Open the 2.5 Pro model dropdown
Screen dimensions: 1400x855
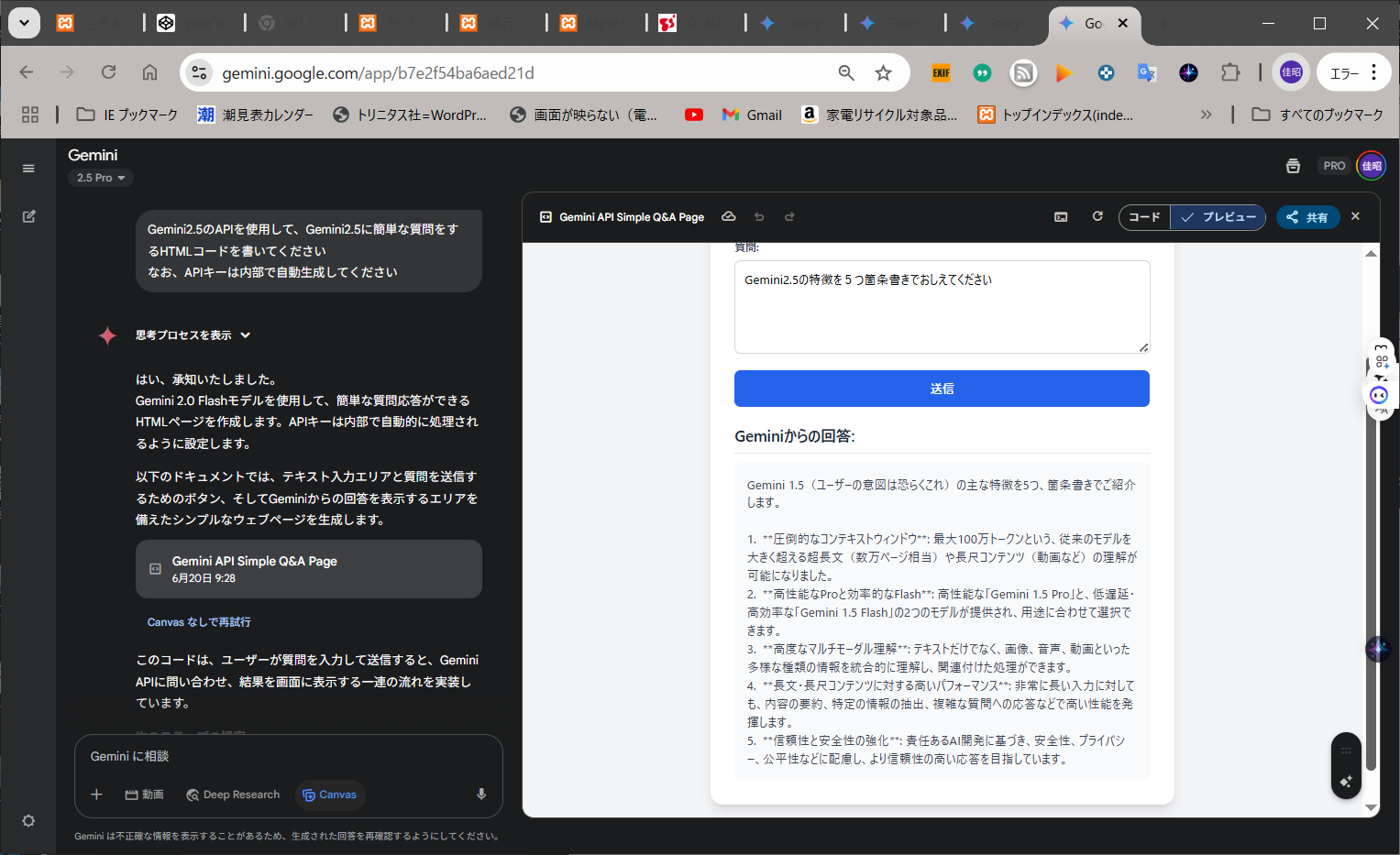pyautogui.click(x=101, y=178)
